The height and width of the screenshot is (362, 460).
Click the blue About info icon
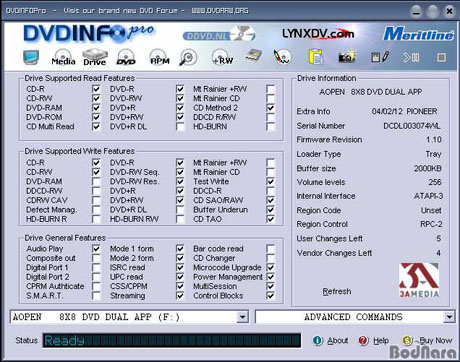pyautogui.click(x=318, y=340)
